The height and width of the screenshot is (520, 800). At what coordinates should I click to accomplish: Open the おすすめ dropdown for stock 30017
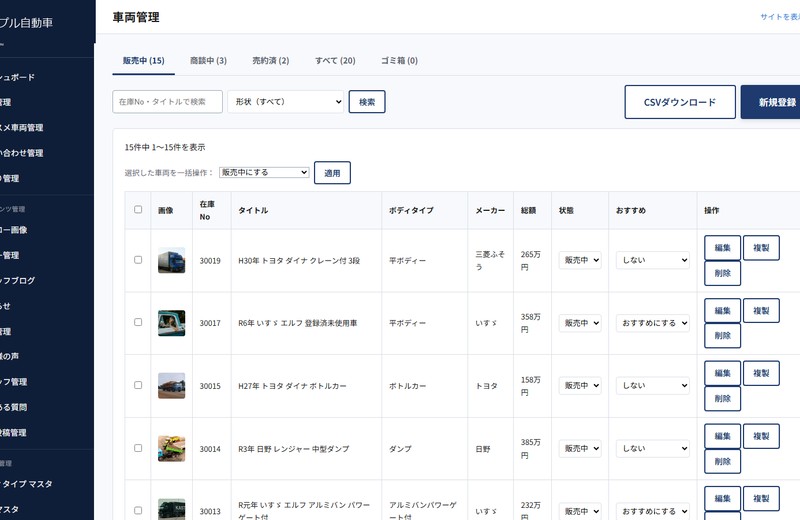[x=653, y=323]
